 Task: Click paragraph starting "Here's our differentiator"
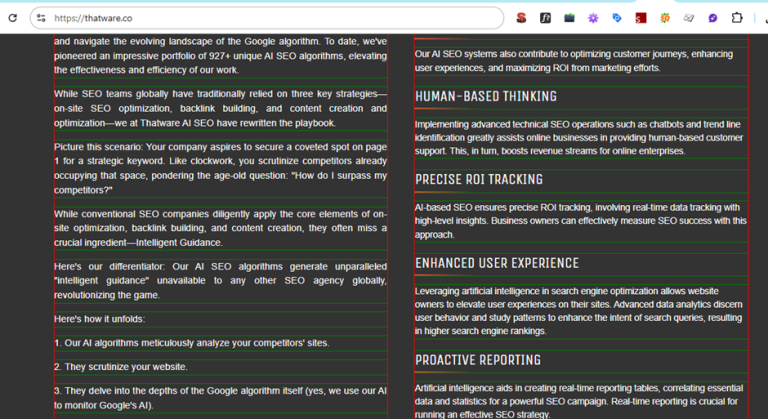pyautogui.click(x=220, y=281)
